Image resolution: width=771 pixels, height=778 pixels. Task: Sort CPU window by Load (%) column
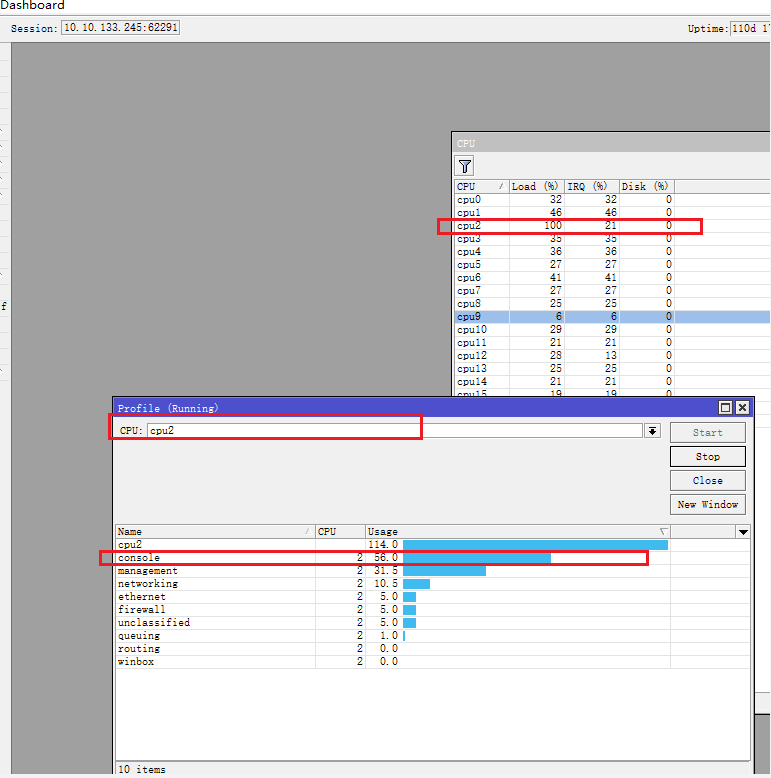pos(537,187)
